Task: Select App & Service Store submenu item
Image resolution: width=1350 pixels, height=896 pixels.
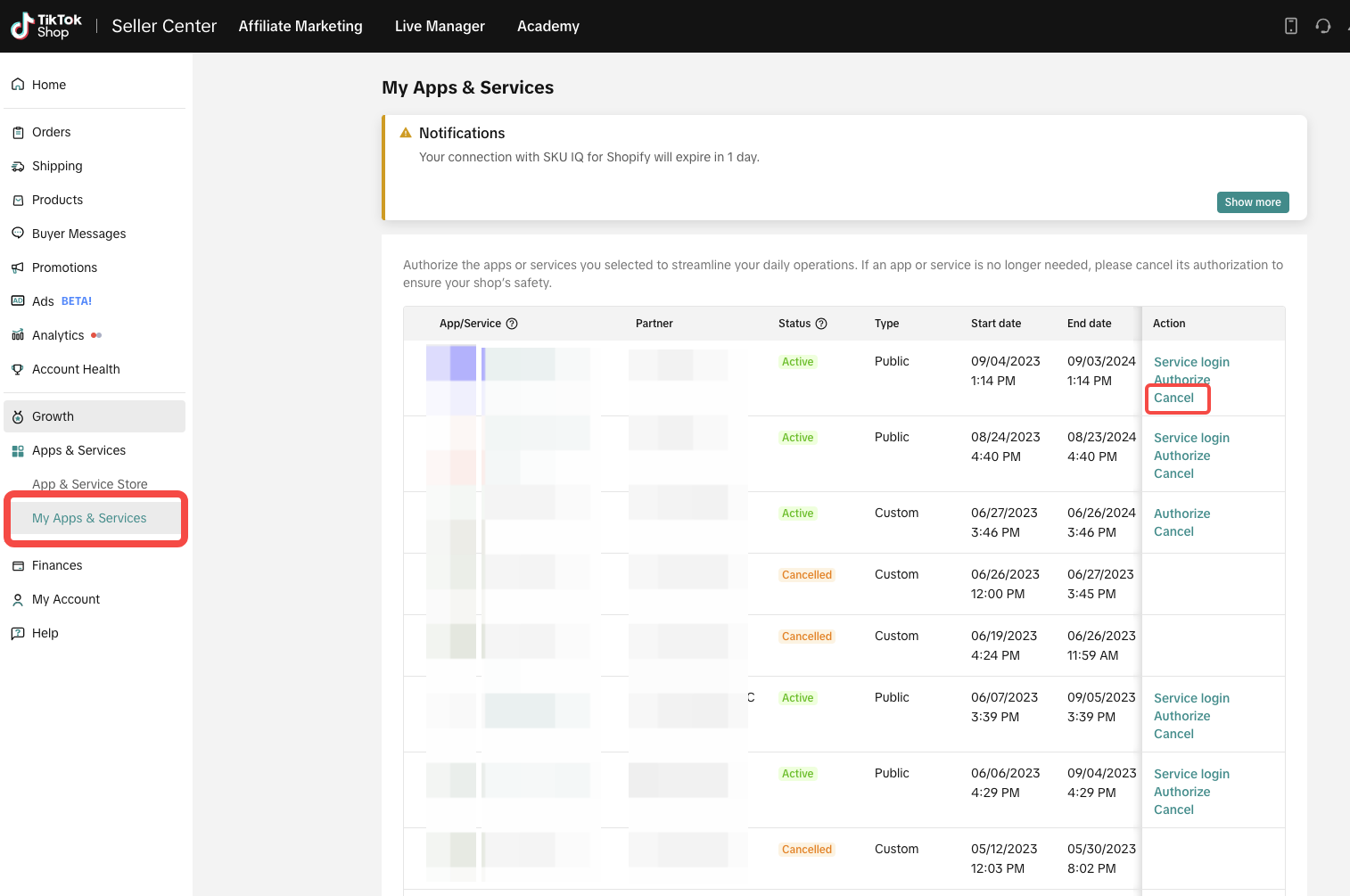Action: coord(90,484)
